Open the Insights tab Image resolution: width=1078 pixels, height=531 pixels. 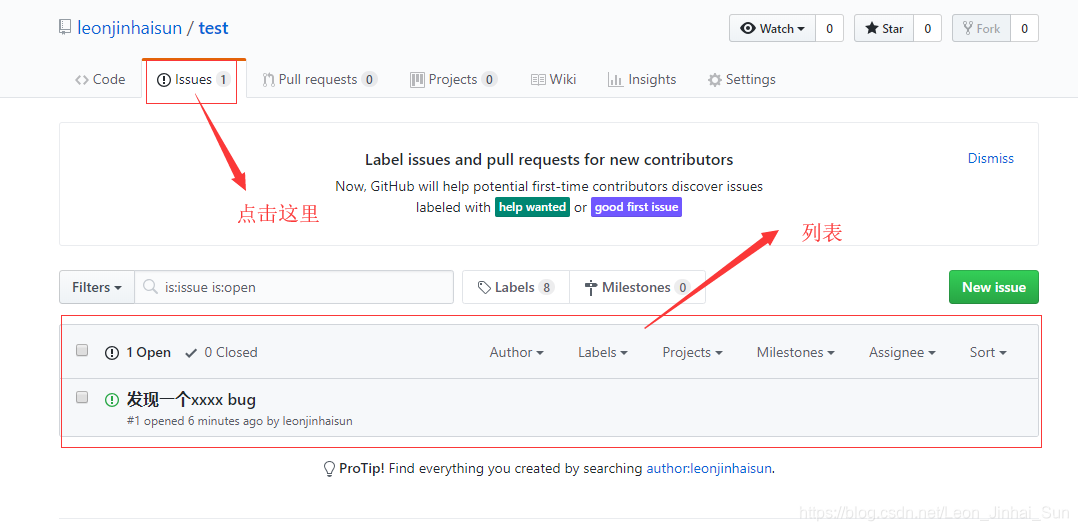pyautogui.click(x=642, y=79)
